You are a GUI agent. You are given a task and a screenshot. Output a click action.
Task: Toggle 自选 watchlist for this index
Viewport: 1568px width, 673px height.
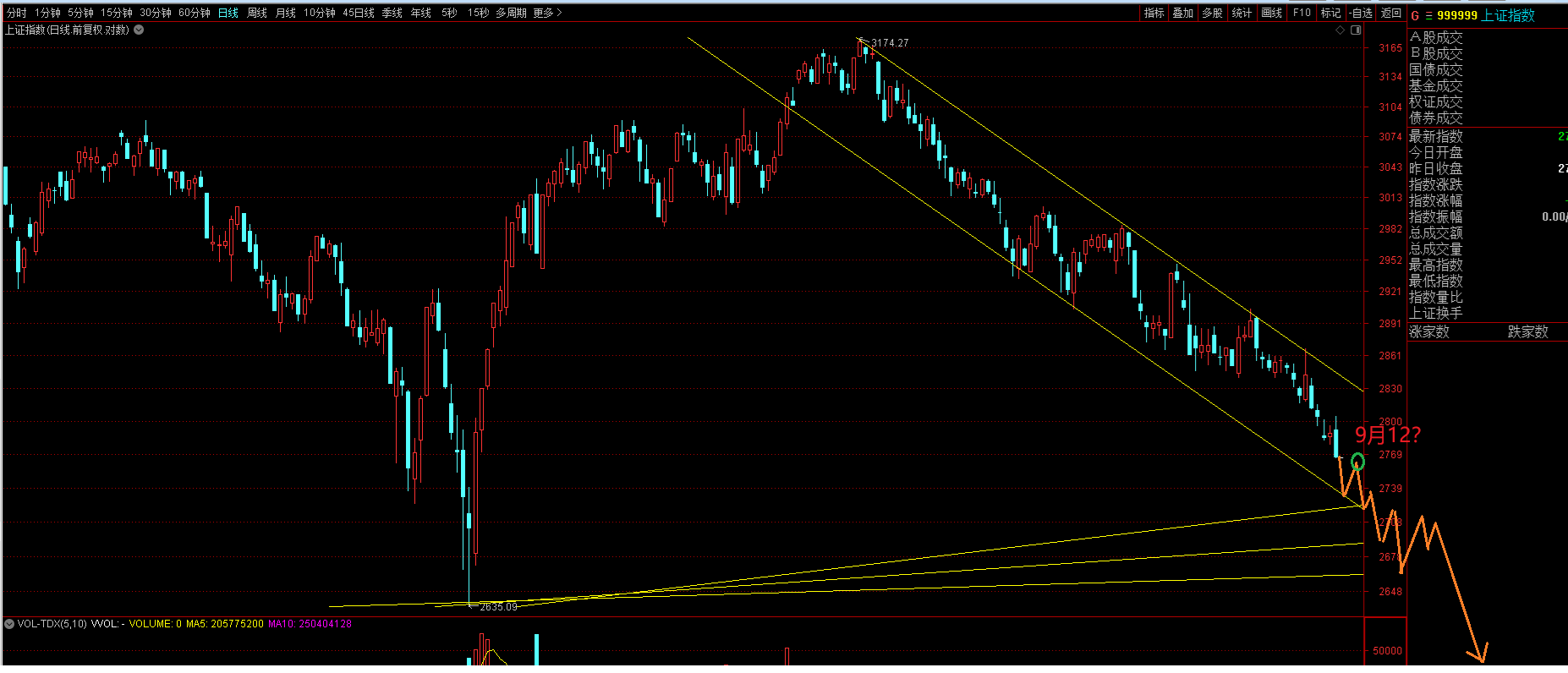coord(1361,13)
